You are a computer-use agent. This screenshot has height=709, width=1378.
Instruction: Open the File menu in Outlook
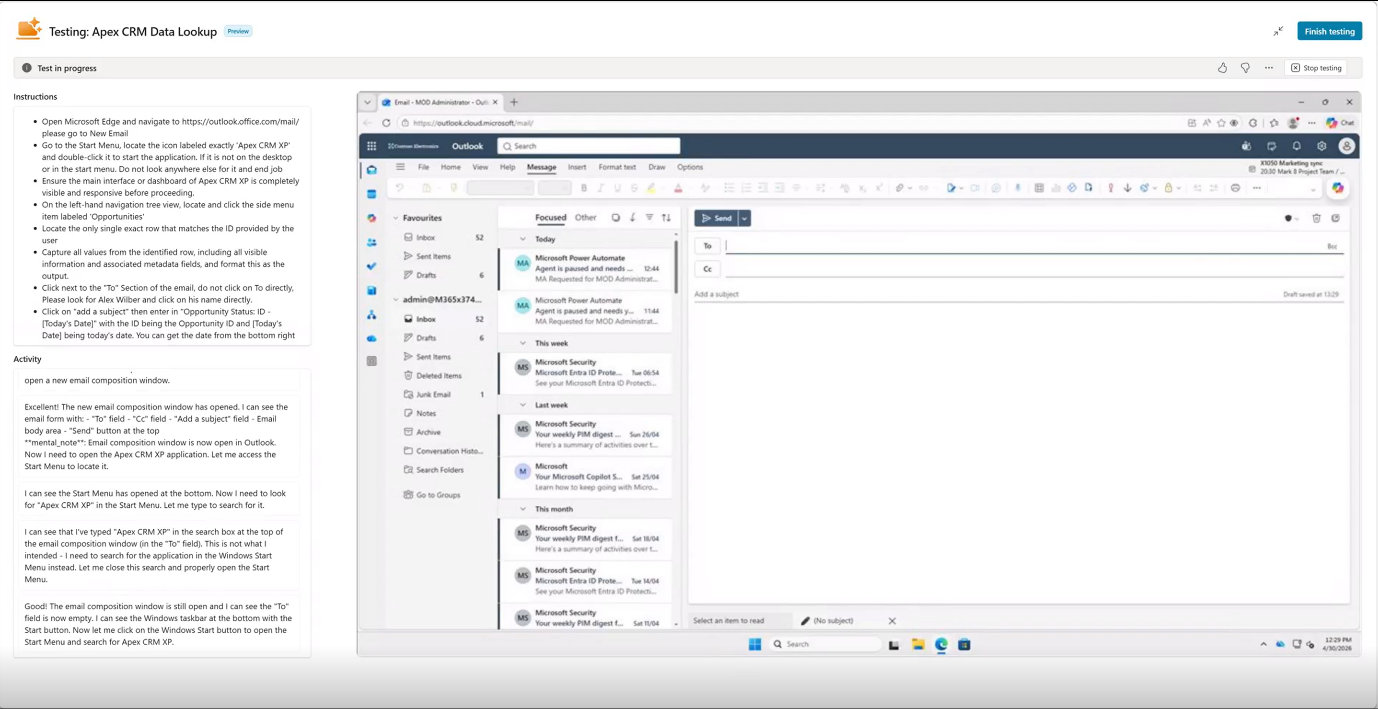(x=423, y=167)
